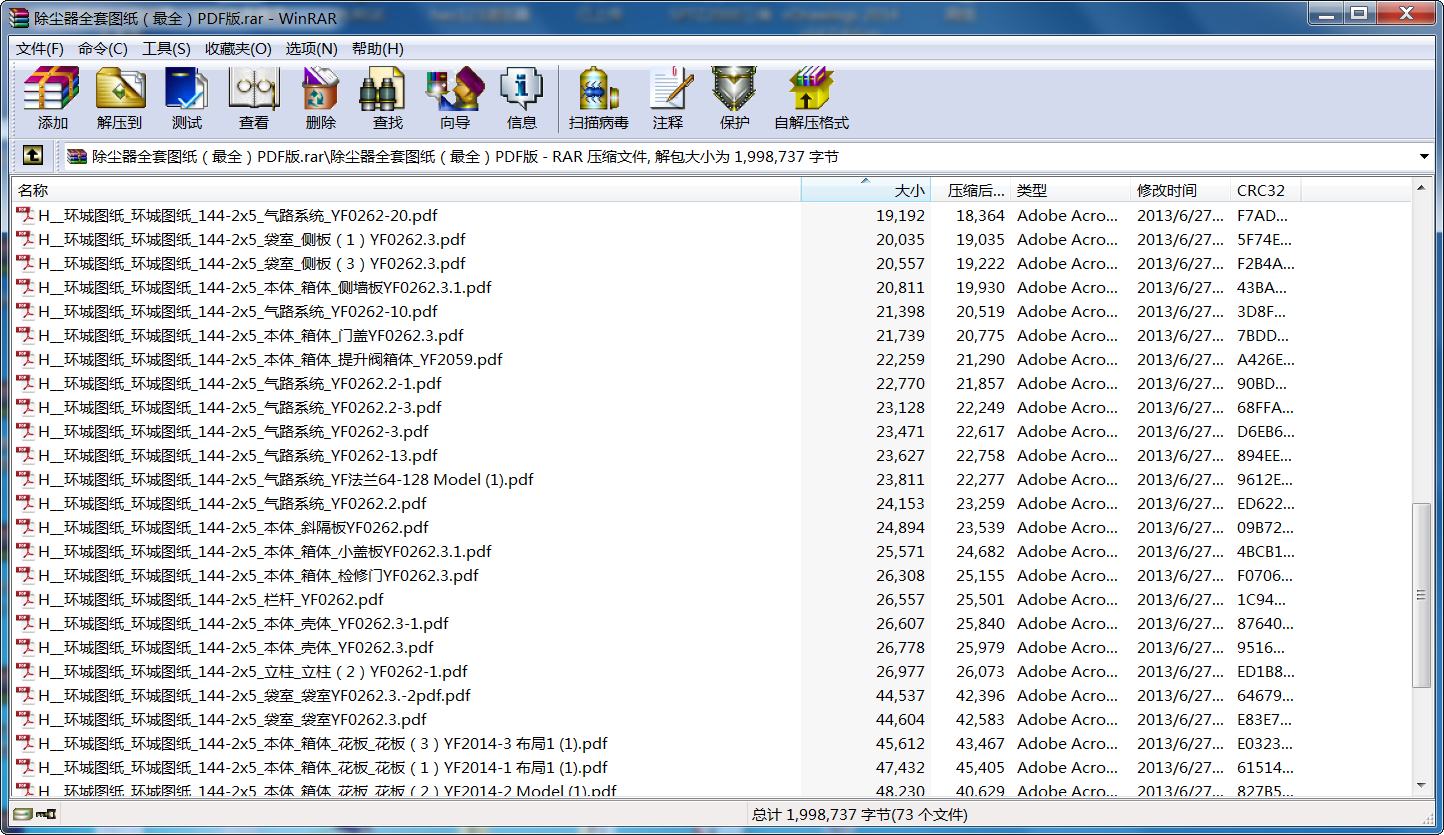Sort by 名称 column header
The image size is (1444, 835).
coord(406,190)
